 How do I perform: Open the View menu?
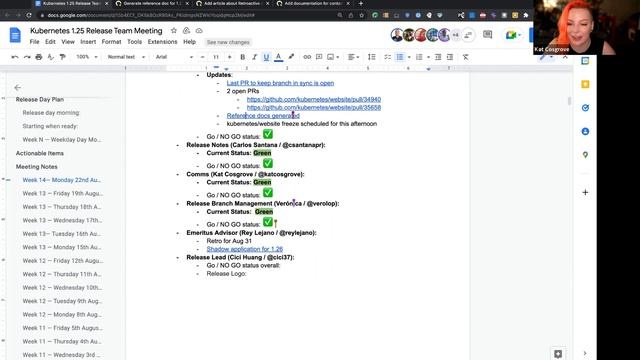[68, 42]
